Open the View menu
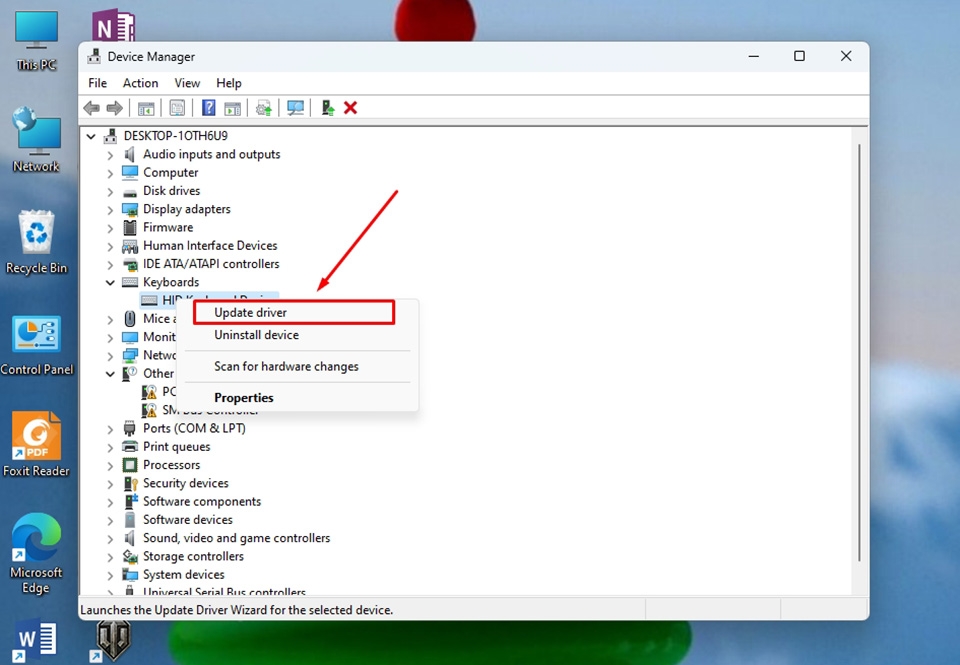Screen dimensions: 960x665 tap(187, 83)
